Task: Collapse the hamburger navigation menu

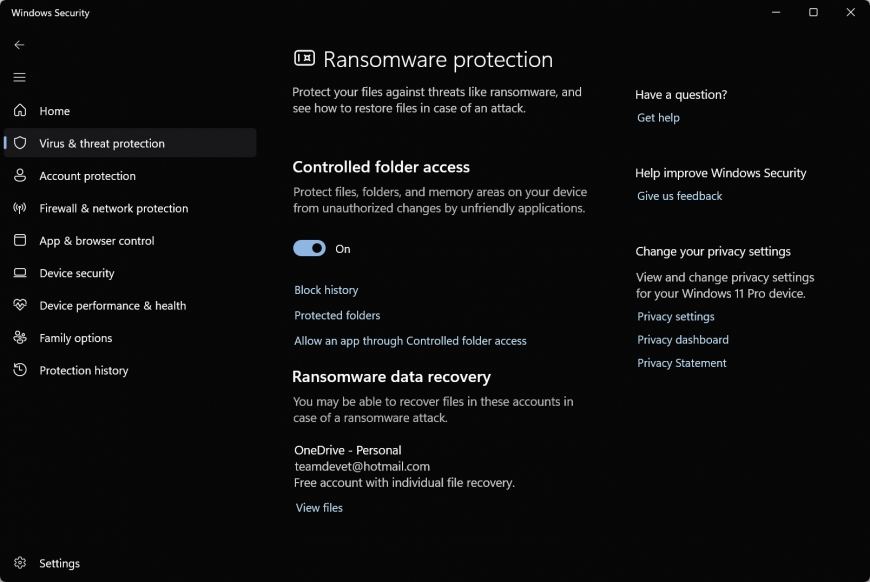Action: point(19,77)
